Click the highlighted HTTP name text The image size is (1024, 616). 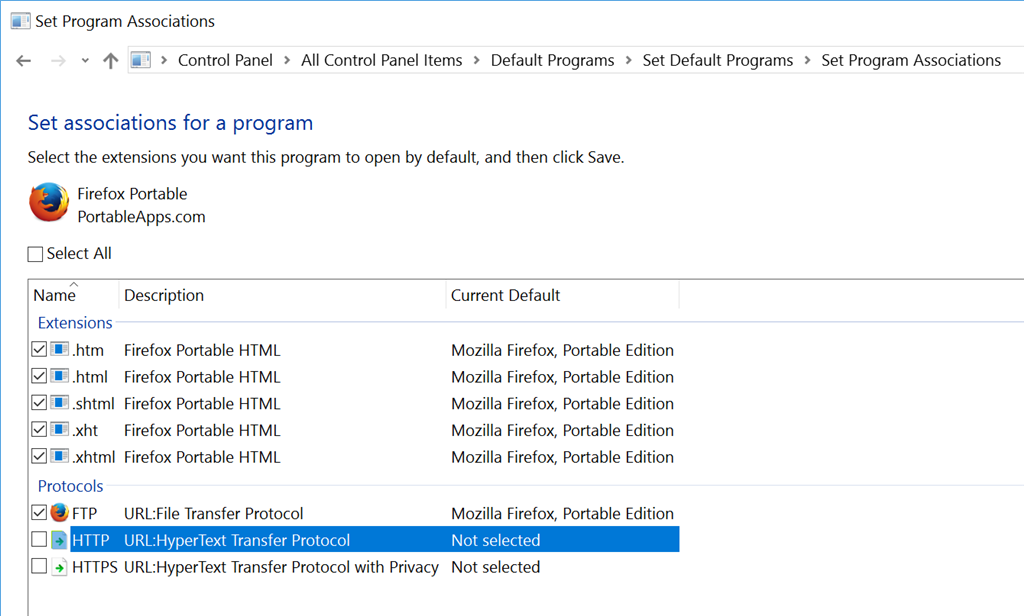[x=91, y=540]
